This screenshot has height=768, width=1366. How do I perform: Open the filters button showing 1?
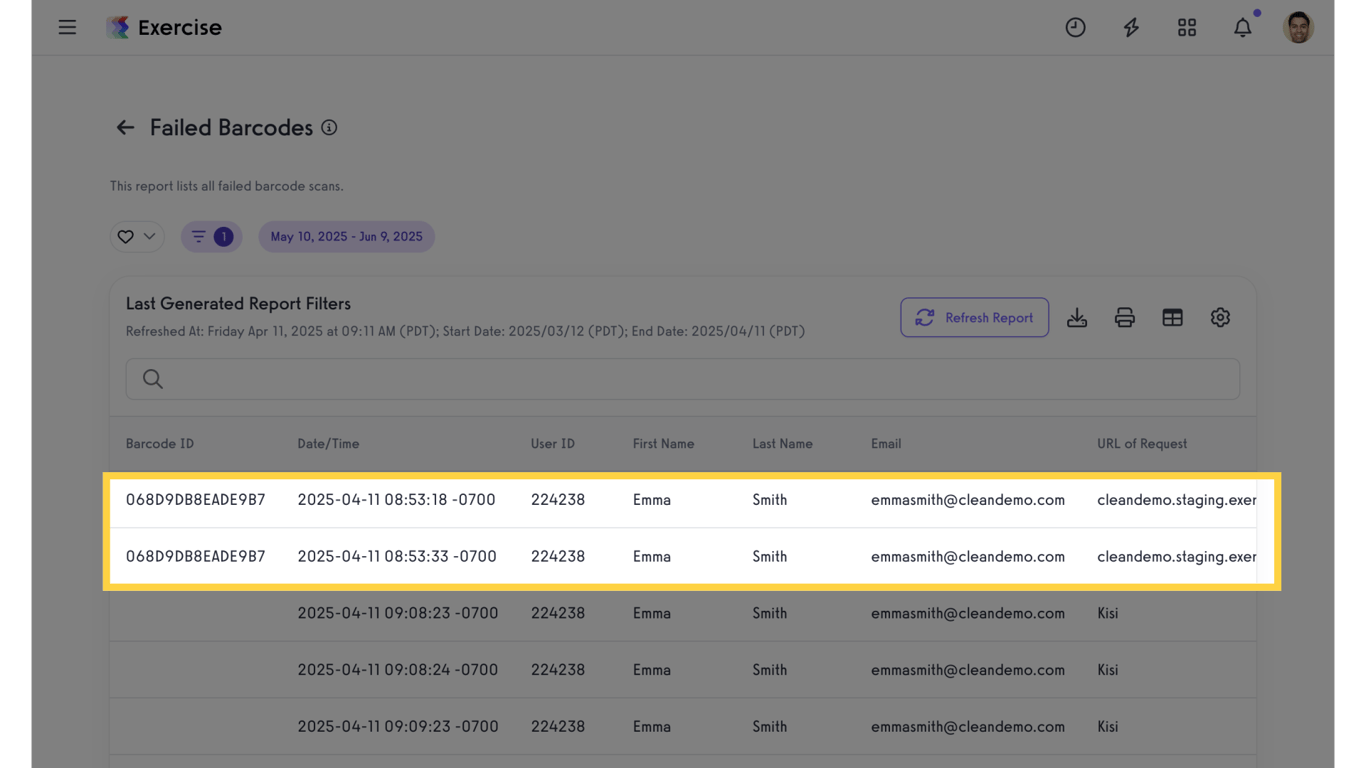tap(211, 237)
